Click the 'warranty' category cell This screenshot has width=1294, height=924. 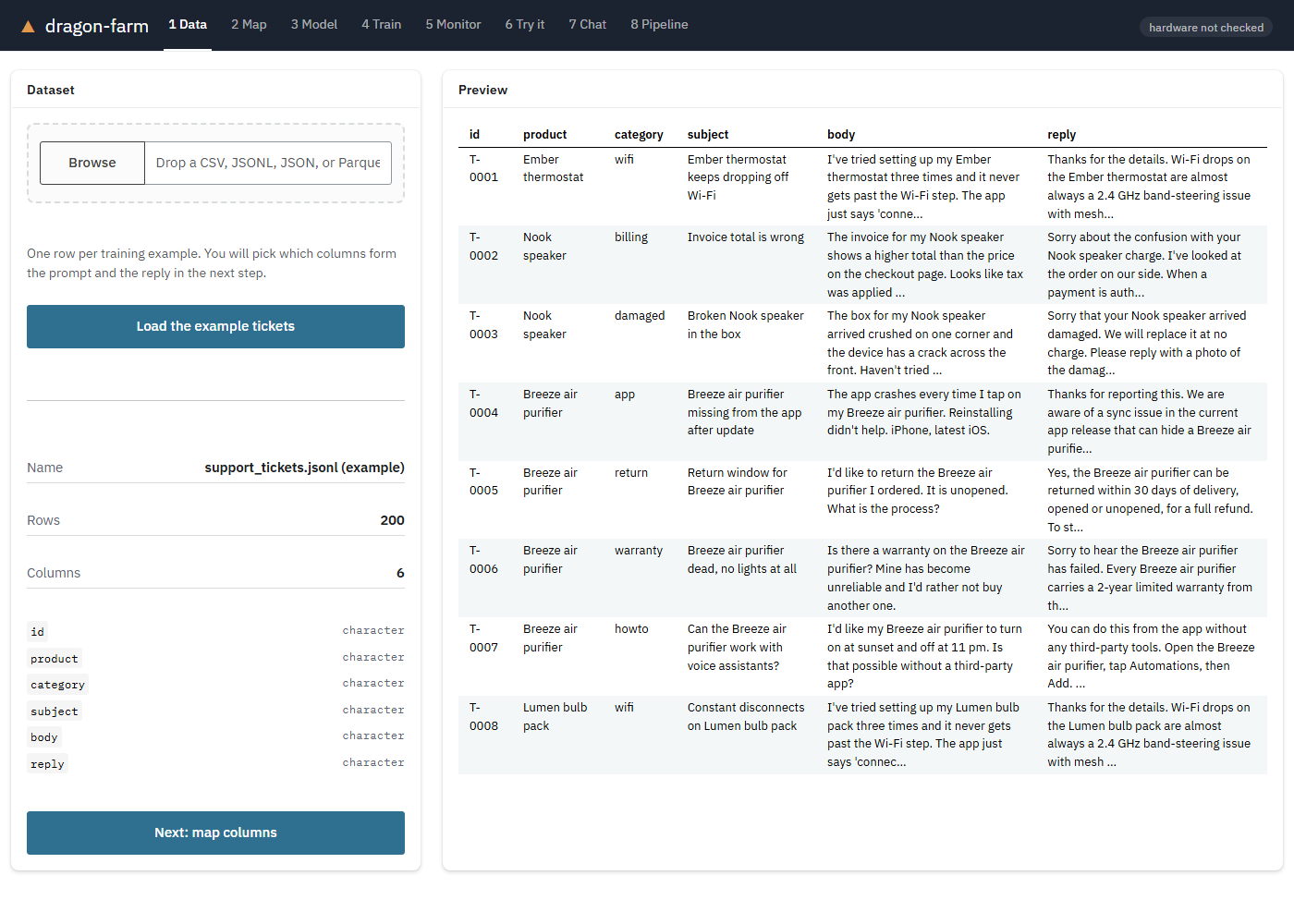[x=639, y=551]
